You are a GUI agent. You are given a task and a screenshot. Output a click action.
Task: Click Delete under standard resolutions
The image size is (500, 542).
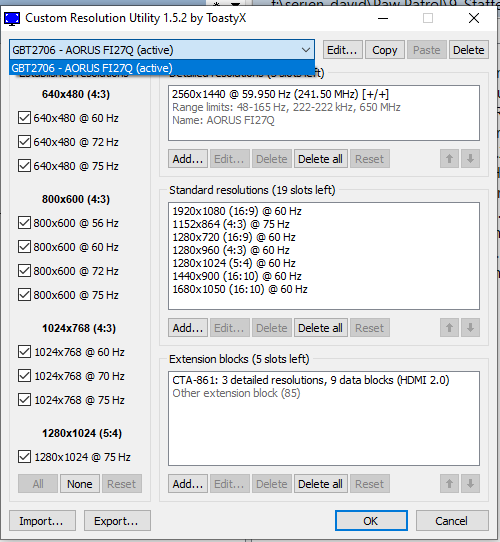click(x=272, y=327)
